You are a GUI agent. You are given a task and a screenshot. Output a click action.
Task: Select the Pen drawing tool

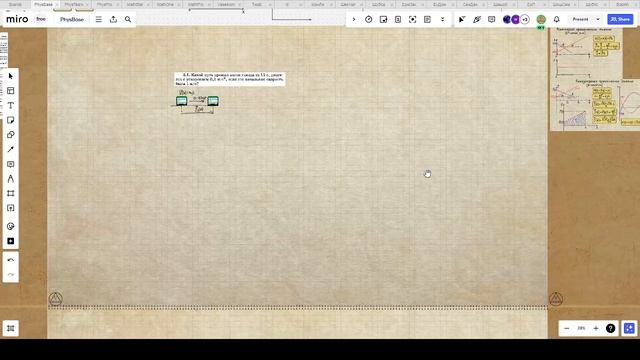point(11,179)
